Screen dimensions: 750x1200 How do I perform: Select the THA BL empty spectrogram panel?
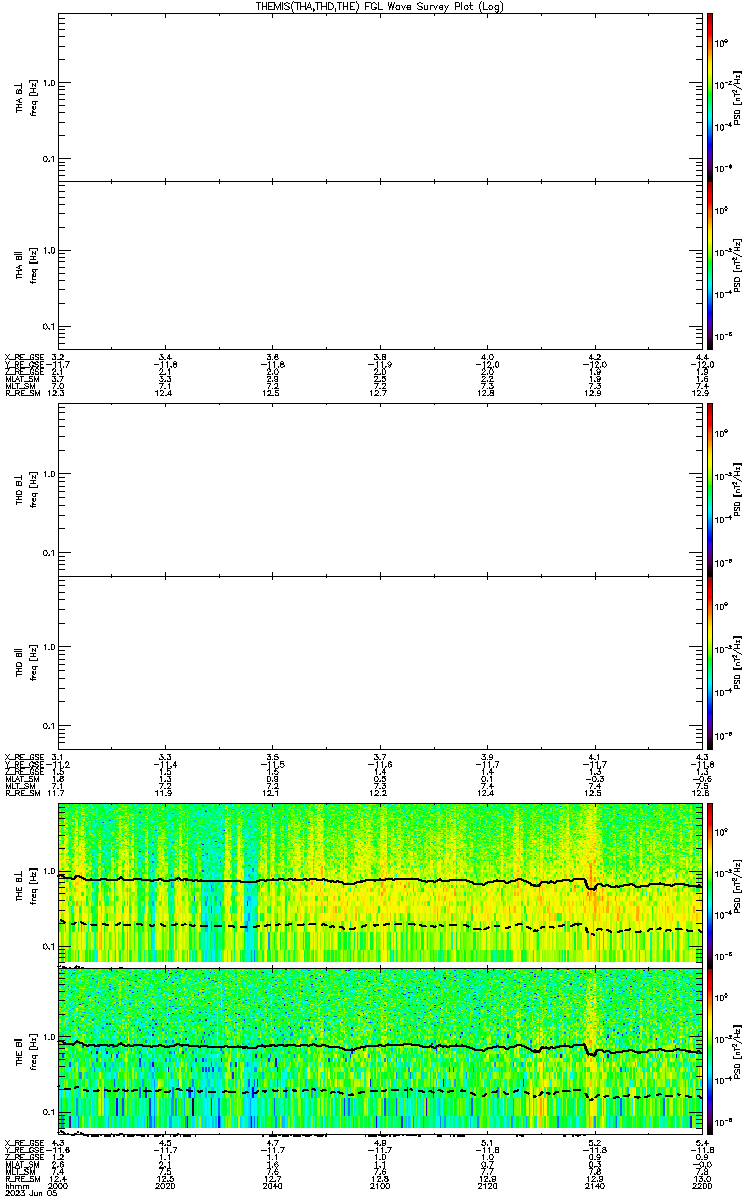381,97
